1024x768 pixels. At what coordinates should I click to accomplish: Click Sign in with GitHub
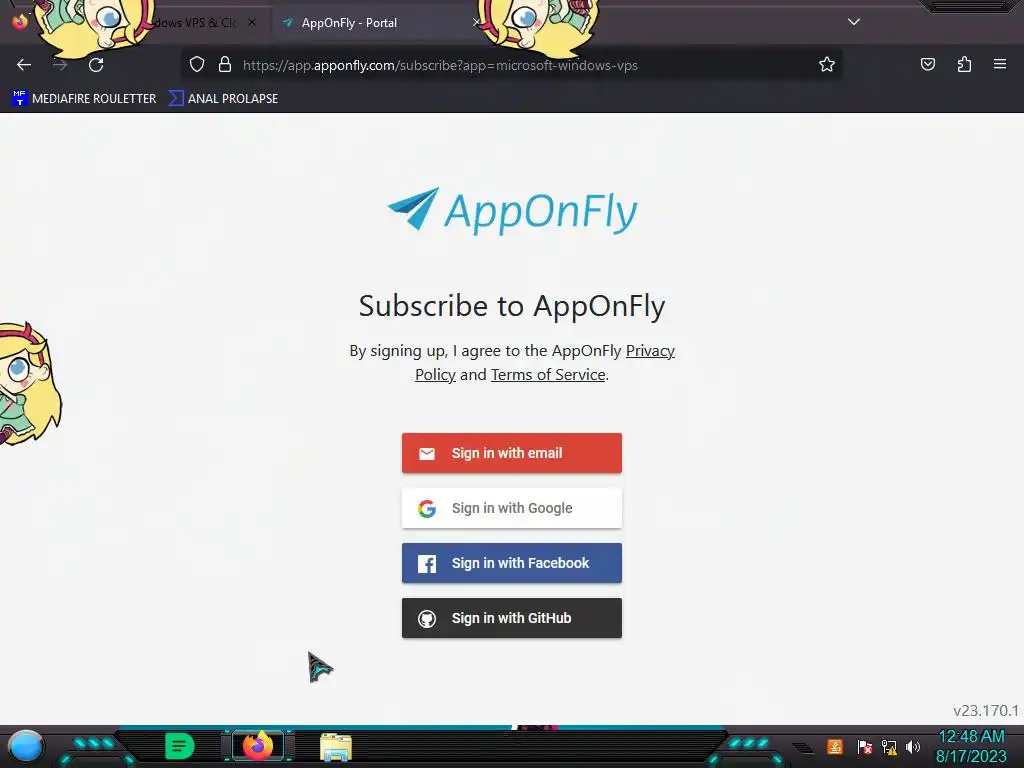click(x=512, y=618)
